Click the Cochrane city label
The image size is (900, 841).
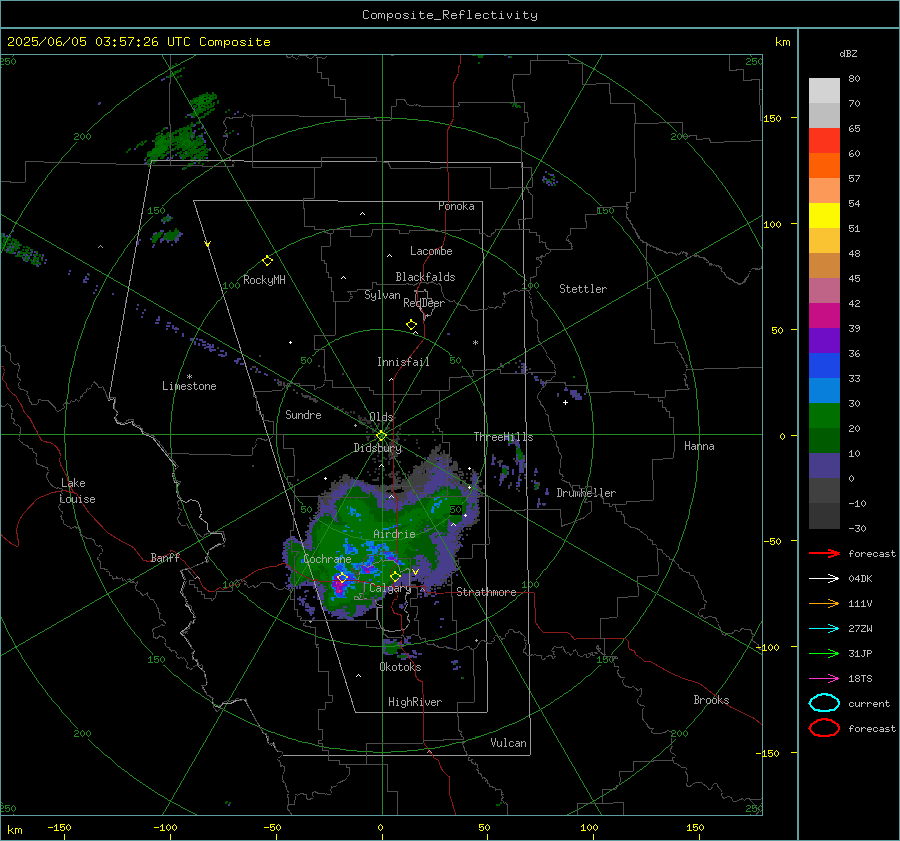pos(327,559)
